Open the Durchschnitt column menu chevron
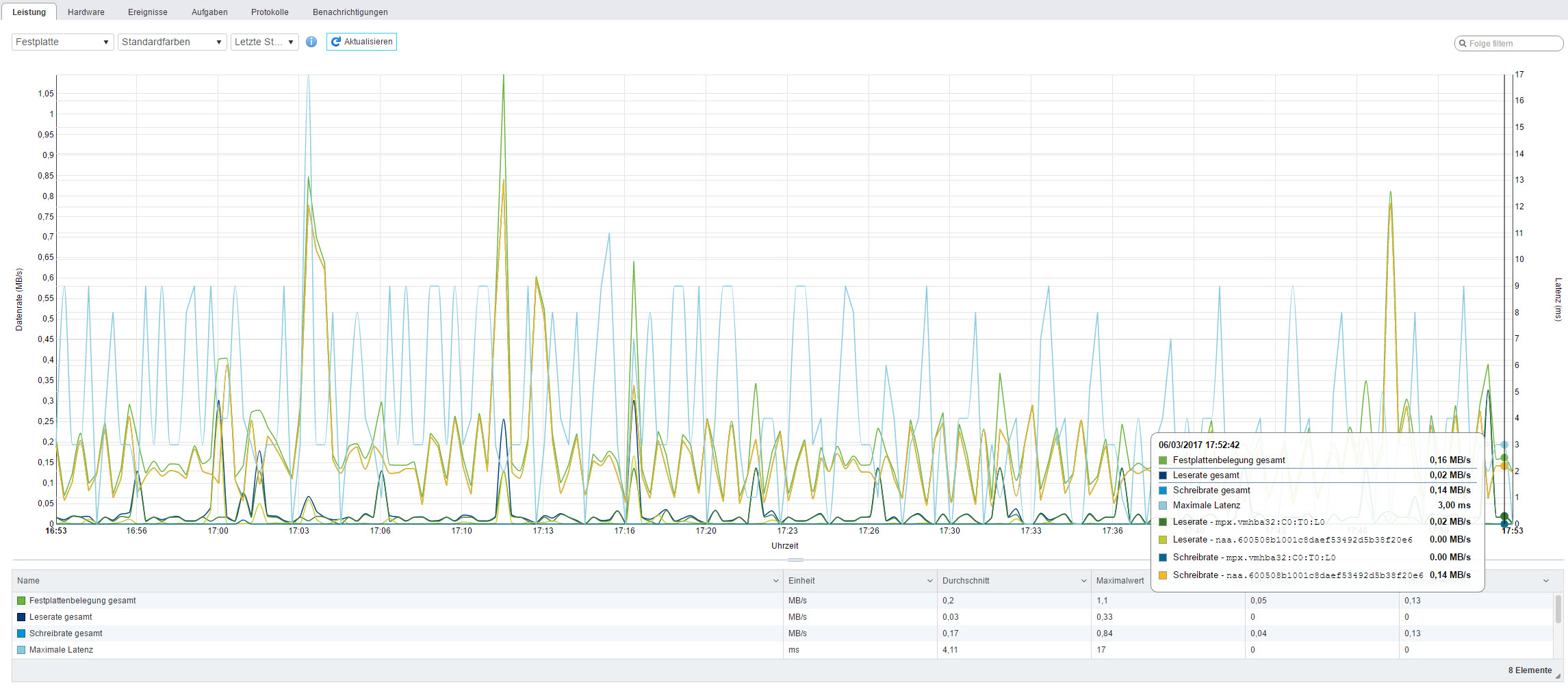Screen dimensions: 1568x693 (x=1083, y=581)
